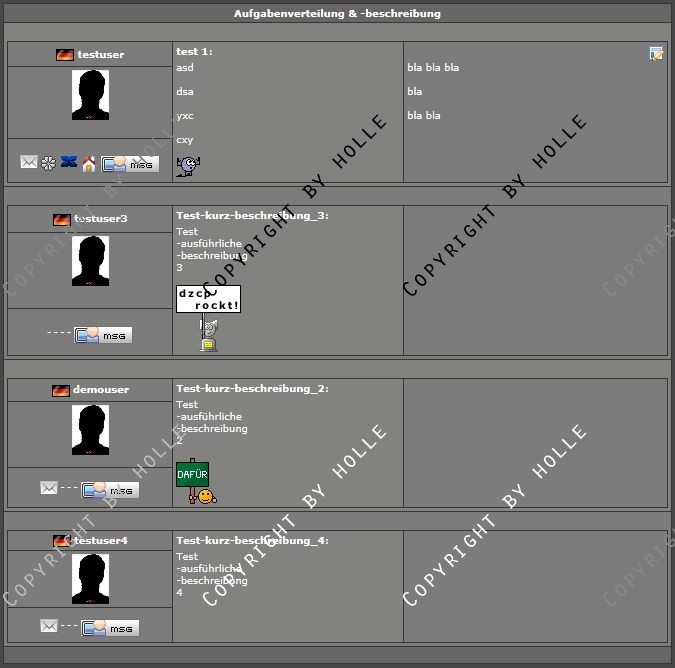This screenshot has width=675, height=668.
Task: Click testuser's blue Xfire icon
Action: (69, 162)
